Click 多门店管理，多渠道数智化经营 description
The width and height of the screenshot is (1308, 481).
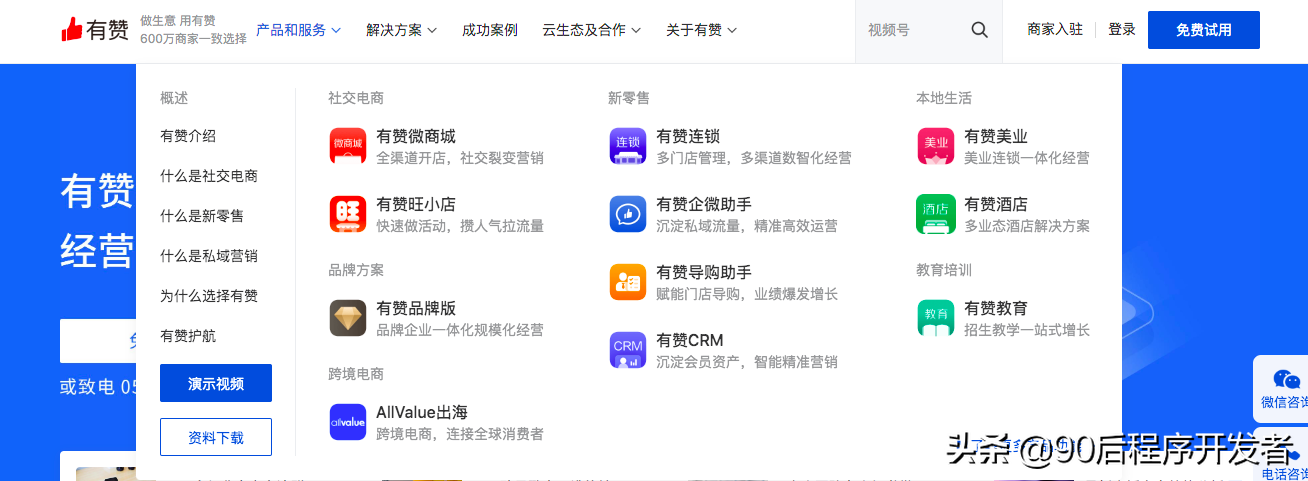tap(754, 158)
